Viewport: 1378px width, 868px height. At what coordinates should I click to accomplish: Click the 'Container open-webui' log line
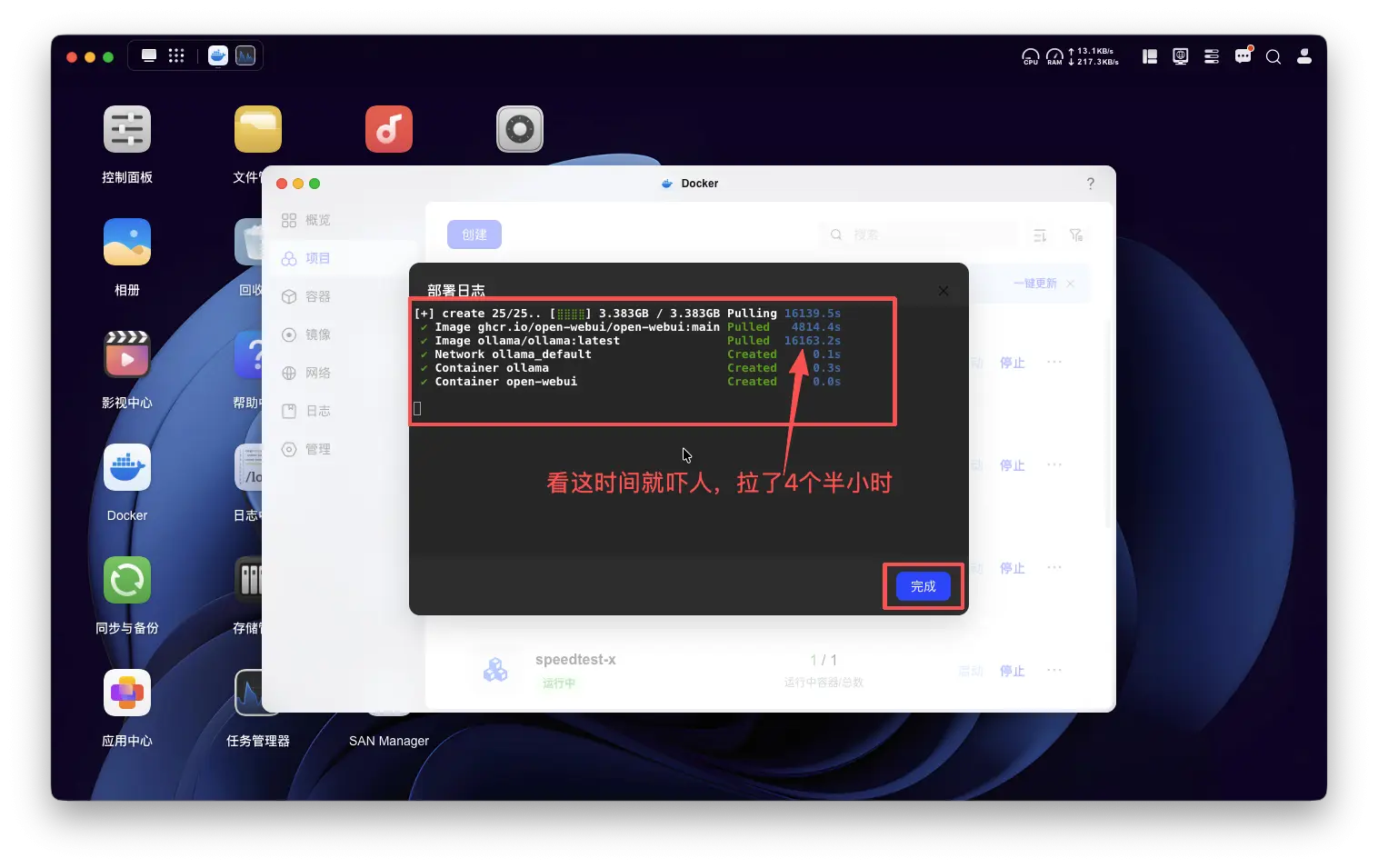click(x=505, y=382)
